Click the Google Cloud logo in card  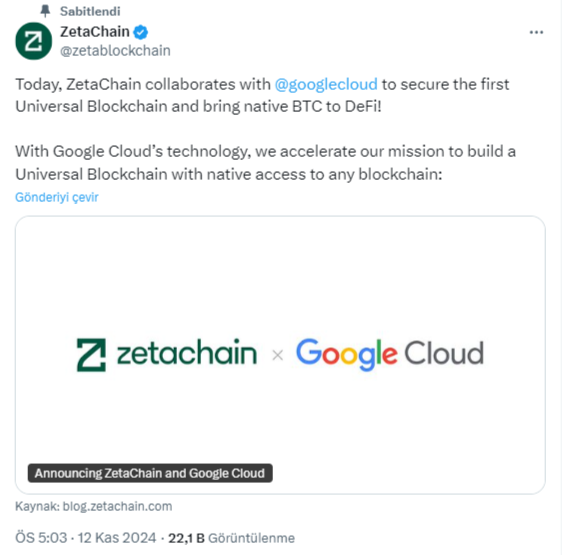pyautogui.click(x=390, y=354)
